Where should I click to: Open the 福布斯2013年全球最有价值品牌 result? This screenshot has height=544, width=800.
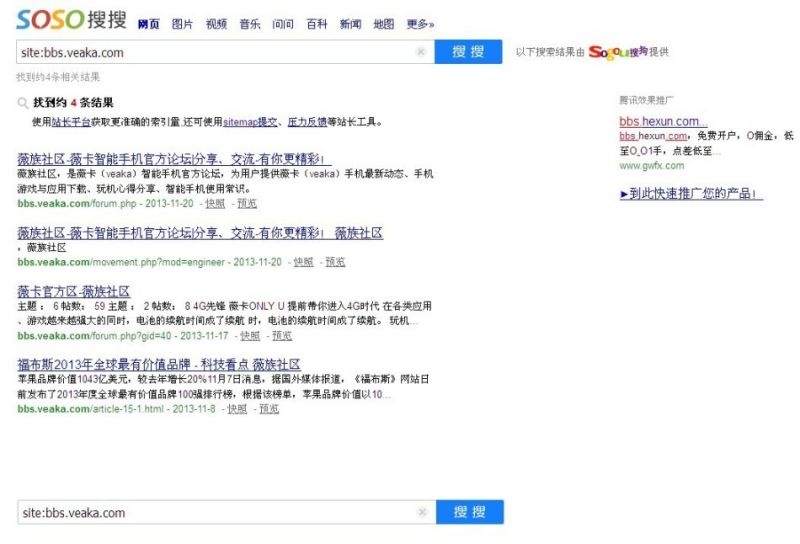coord(159,365)
